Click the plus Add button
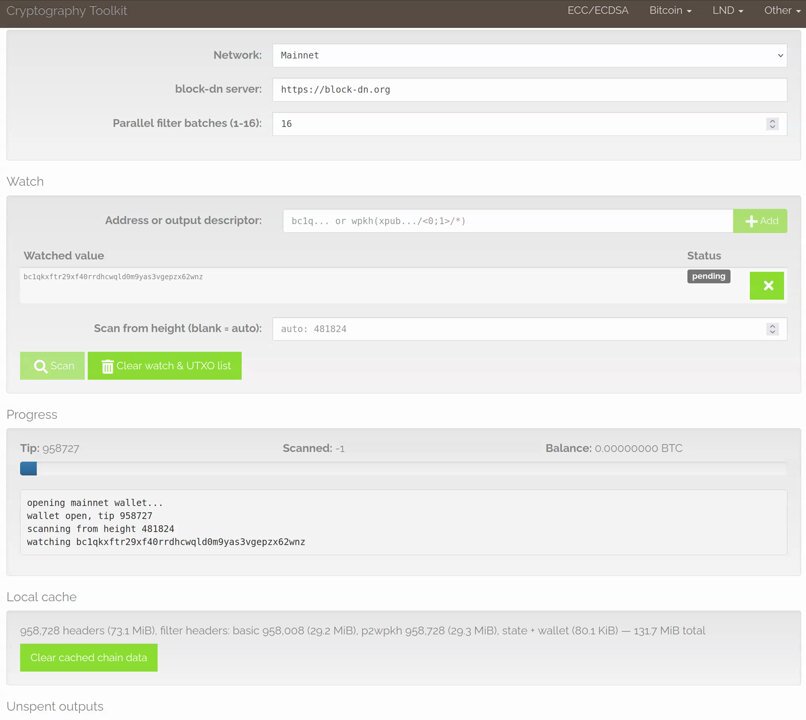Screen dimensions: 806x720 [x=760, y=221]
